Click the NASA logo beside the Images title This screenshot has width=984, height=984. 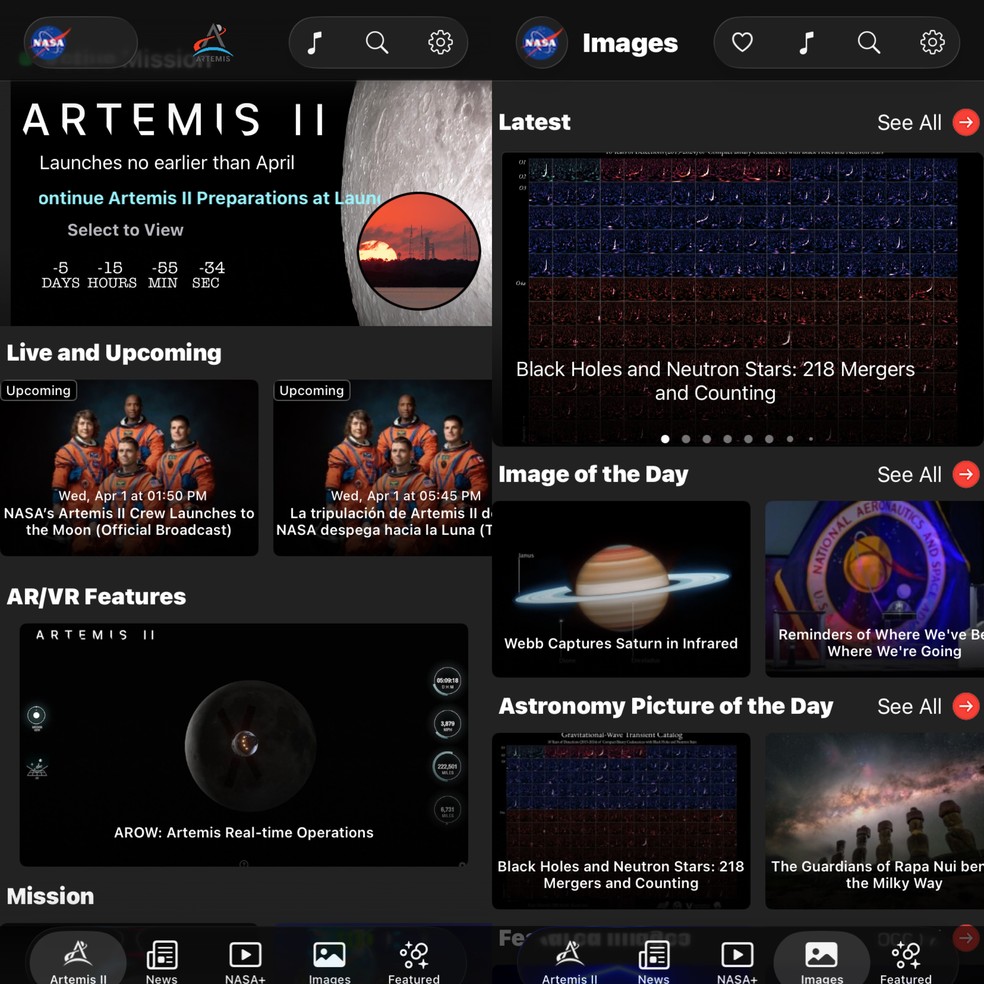pos(540,42)
